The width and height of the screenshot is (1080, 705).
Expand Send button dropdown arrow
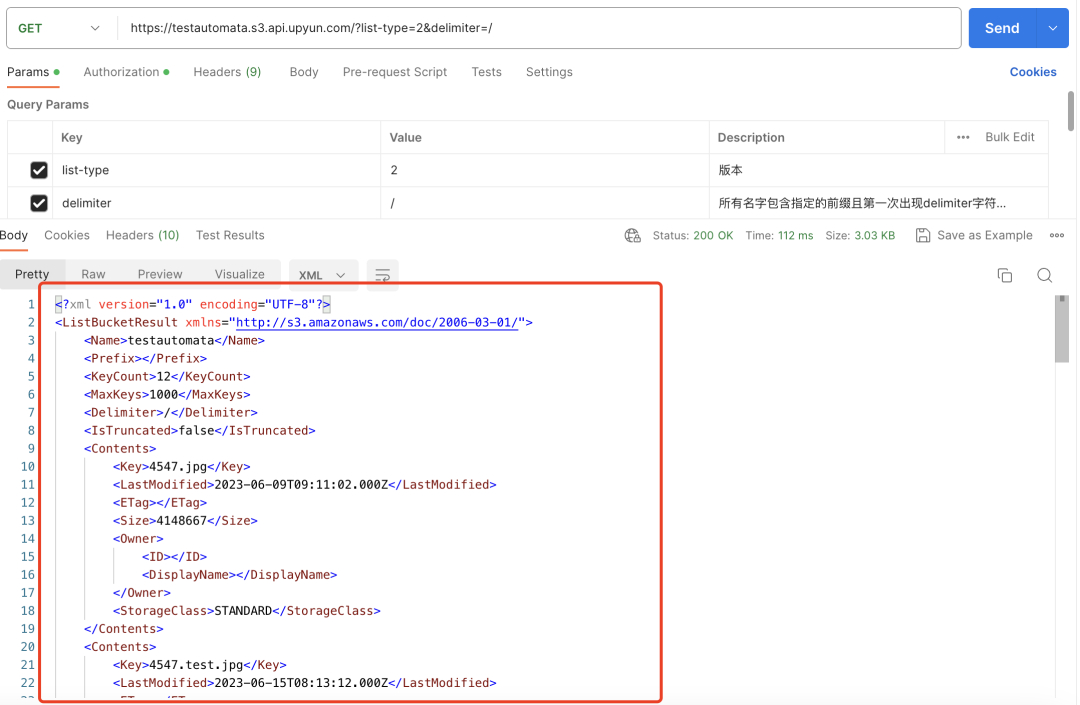click(1052, 28)
